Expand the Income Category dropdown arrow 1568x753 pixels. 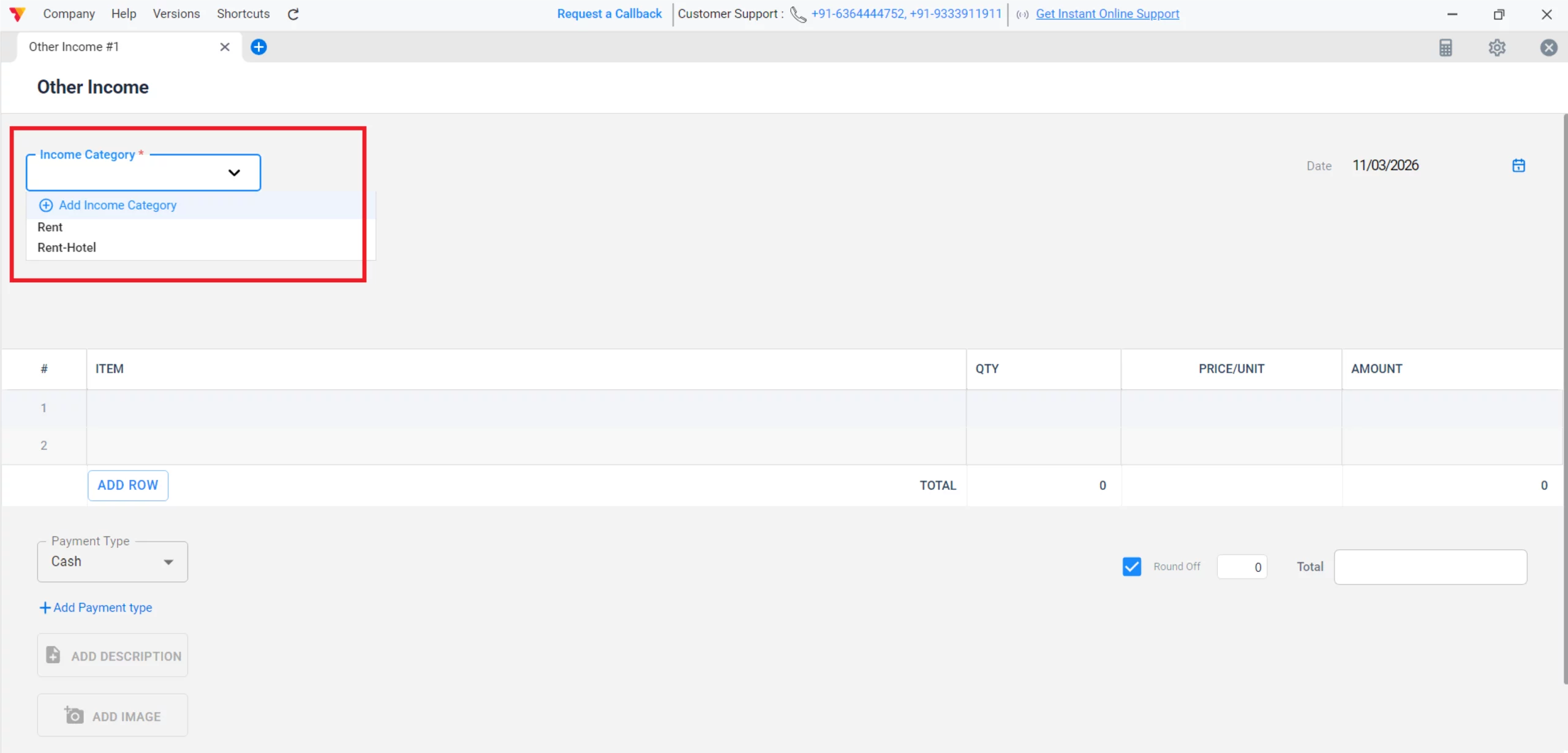click(x=234, y=173)
